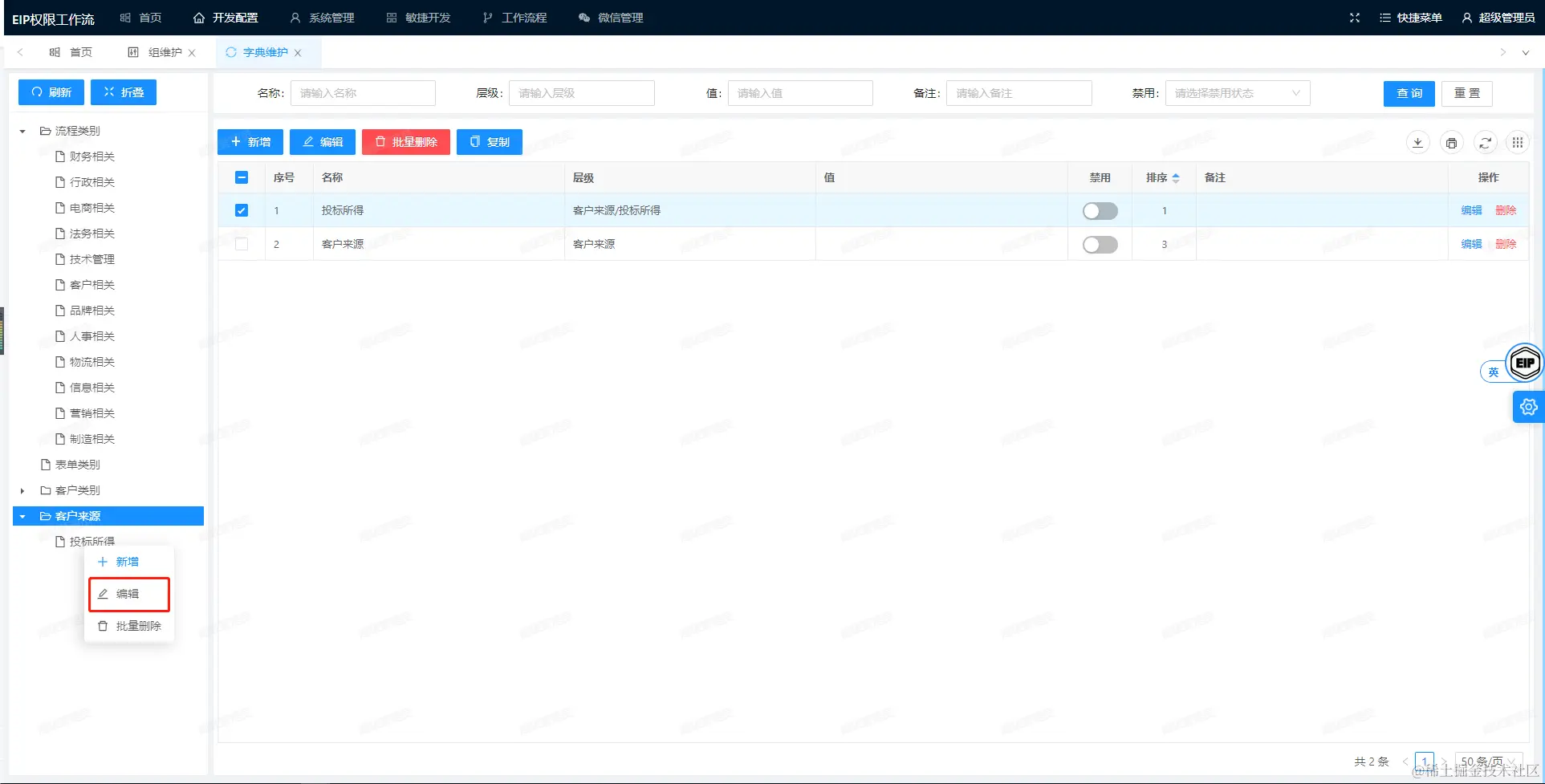The width and height of the screenshot is (1545, 784).
Task: Select 财务相关 in the tree
Action: [x=91, y=156]
